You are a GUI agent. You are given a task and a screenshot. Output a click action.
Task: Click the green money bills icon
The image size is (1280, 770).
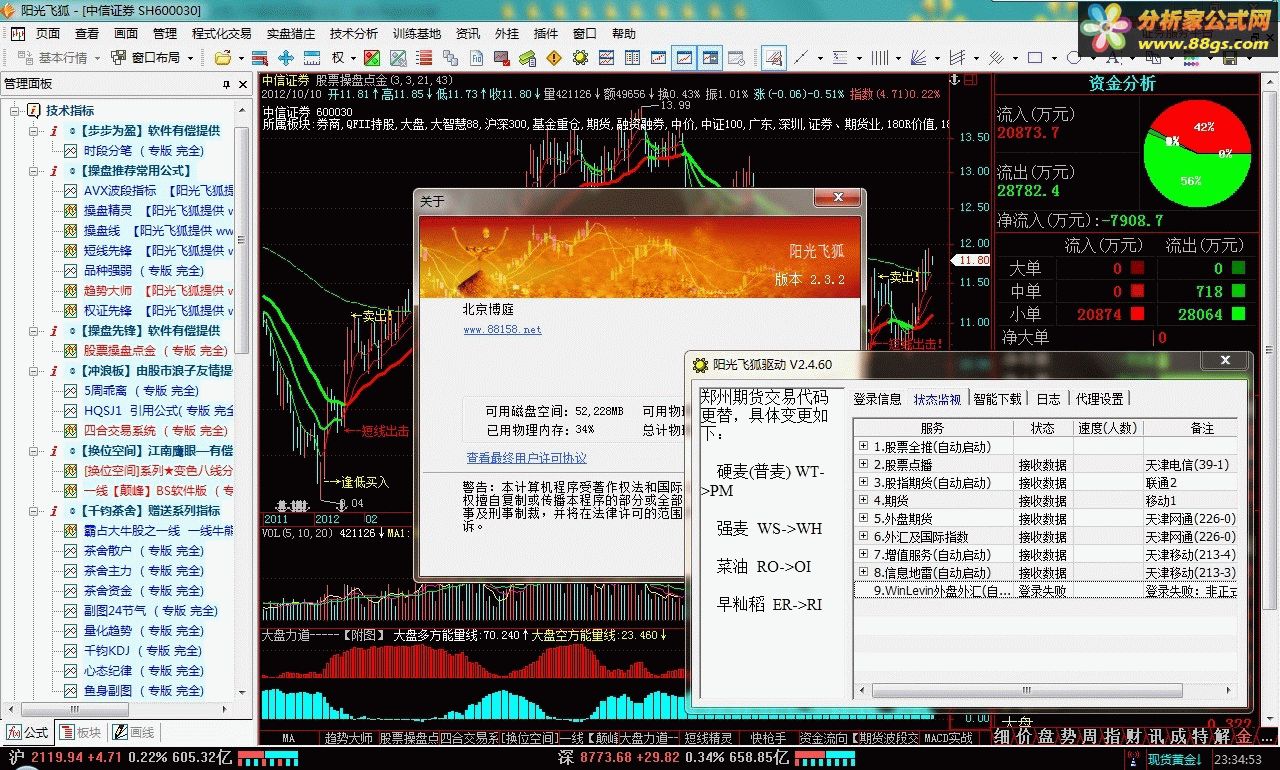(527, 58)
